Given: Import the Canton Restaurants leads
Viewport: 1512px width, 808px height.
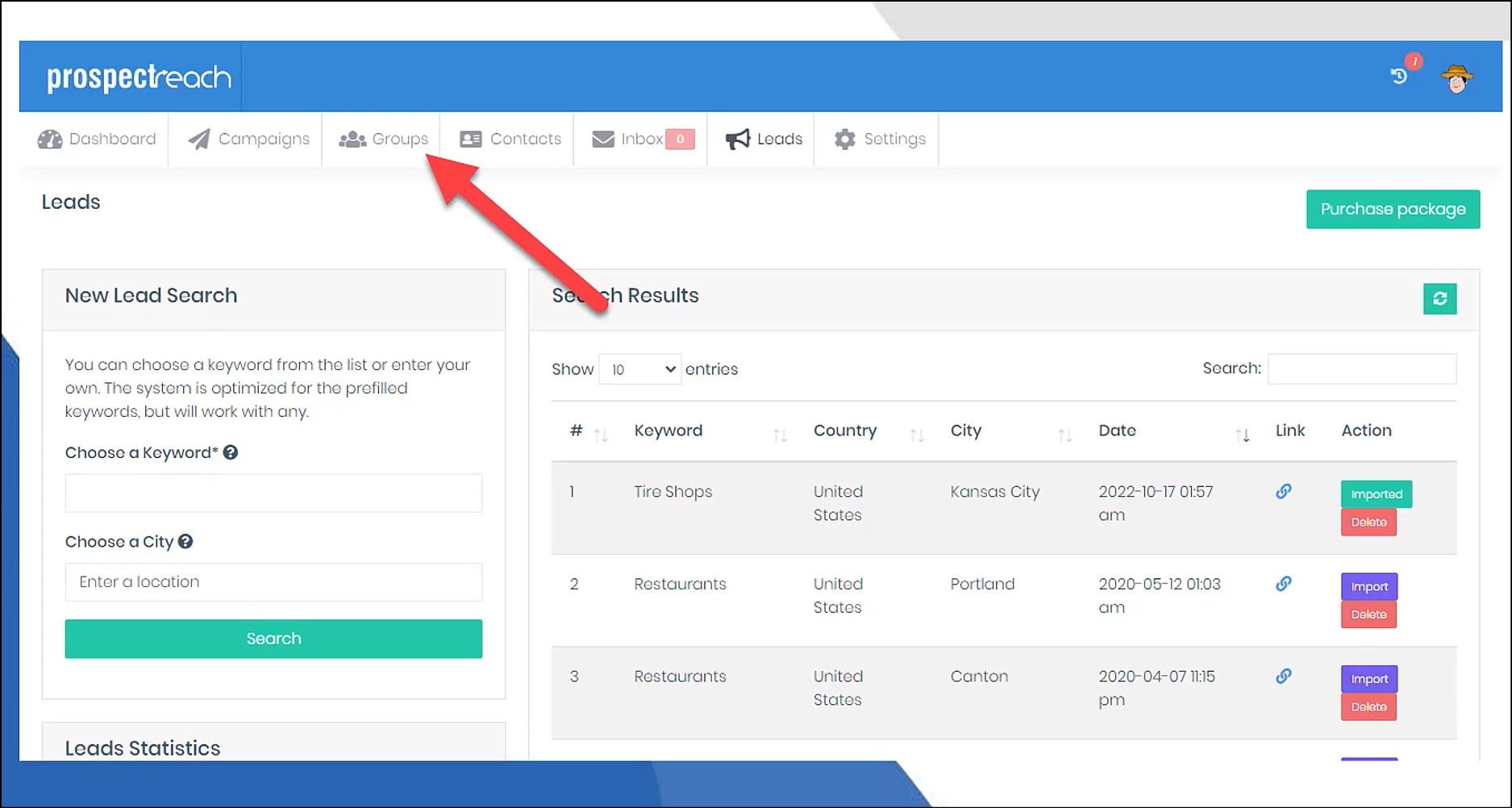Looking at the screenshot, I should pos(1369,679).
